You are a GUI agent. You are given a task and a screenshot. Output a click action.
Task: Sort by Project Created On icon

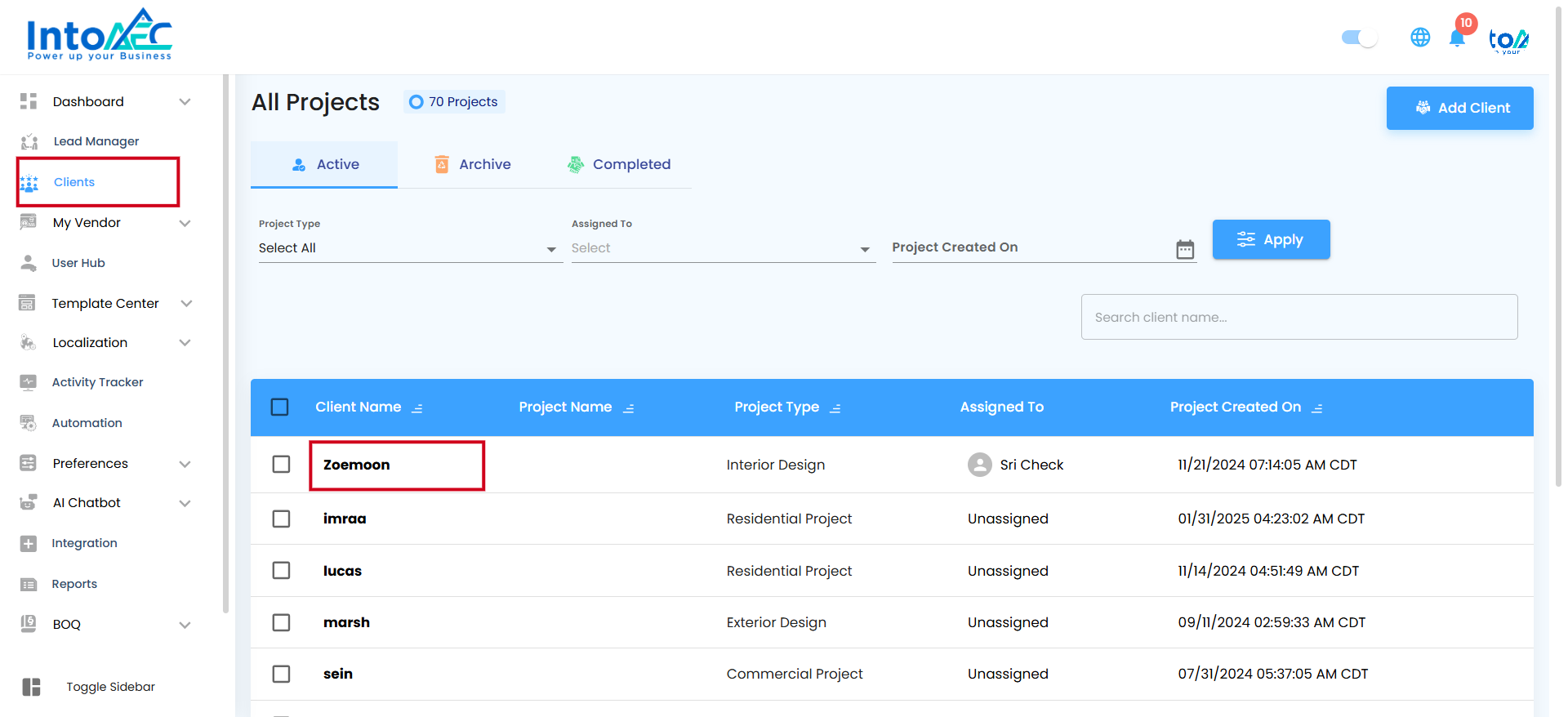point(1316,408)
